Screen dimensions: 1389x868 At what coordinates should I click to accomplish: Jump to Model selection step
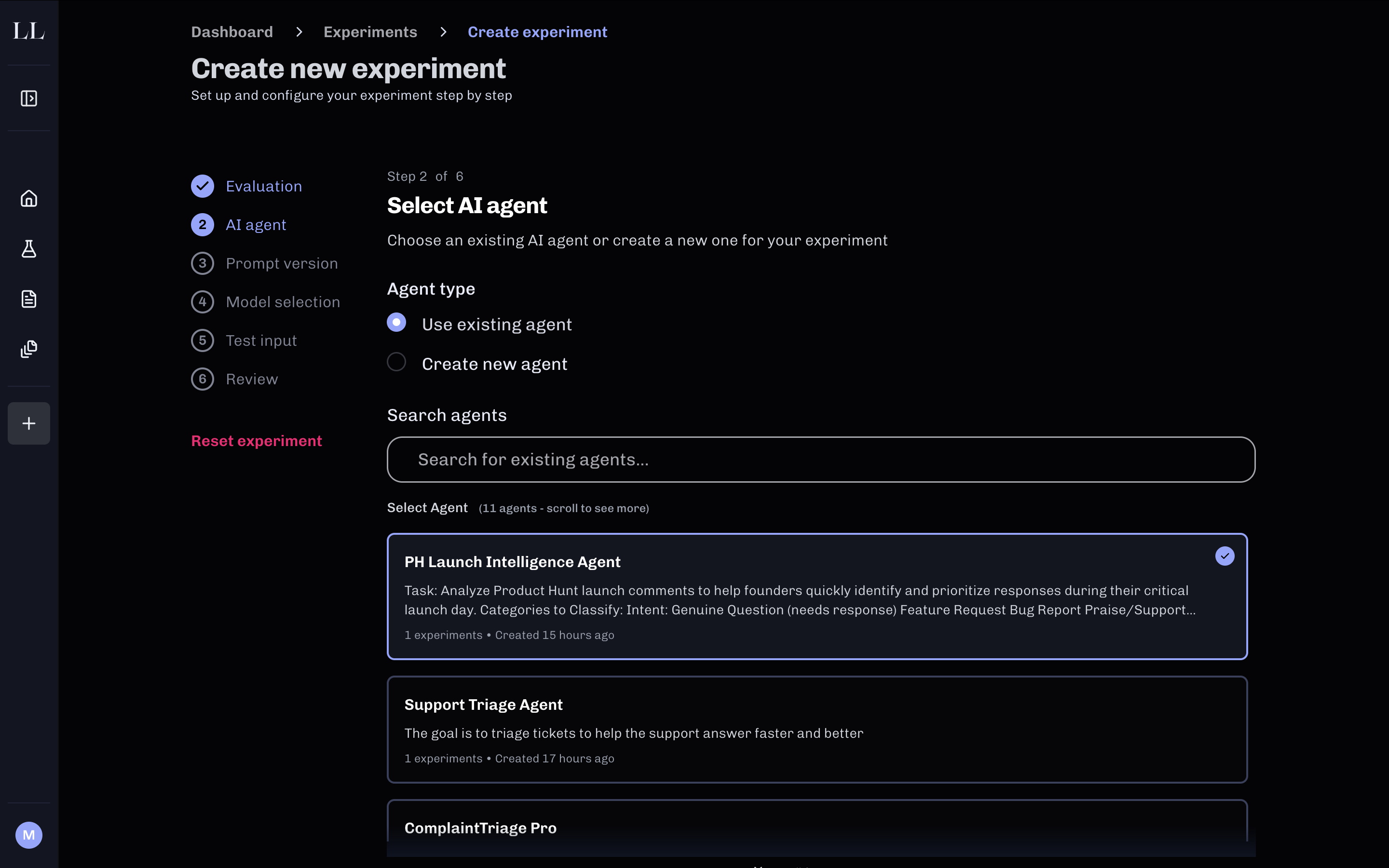283,302
